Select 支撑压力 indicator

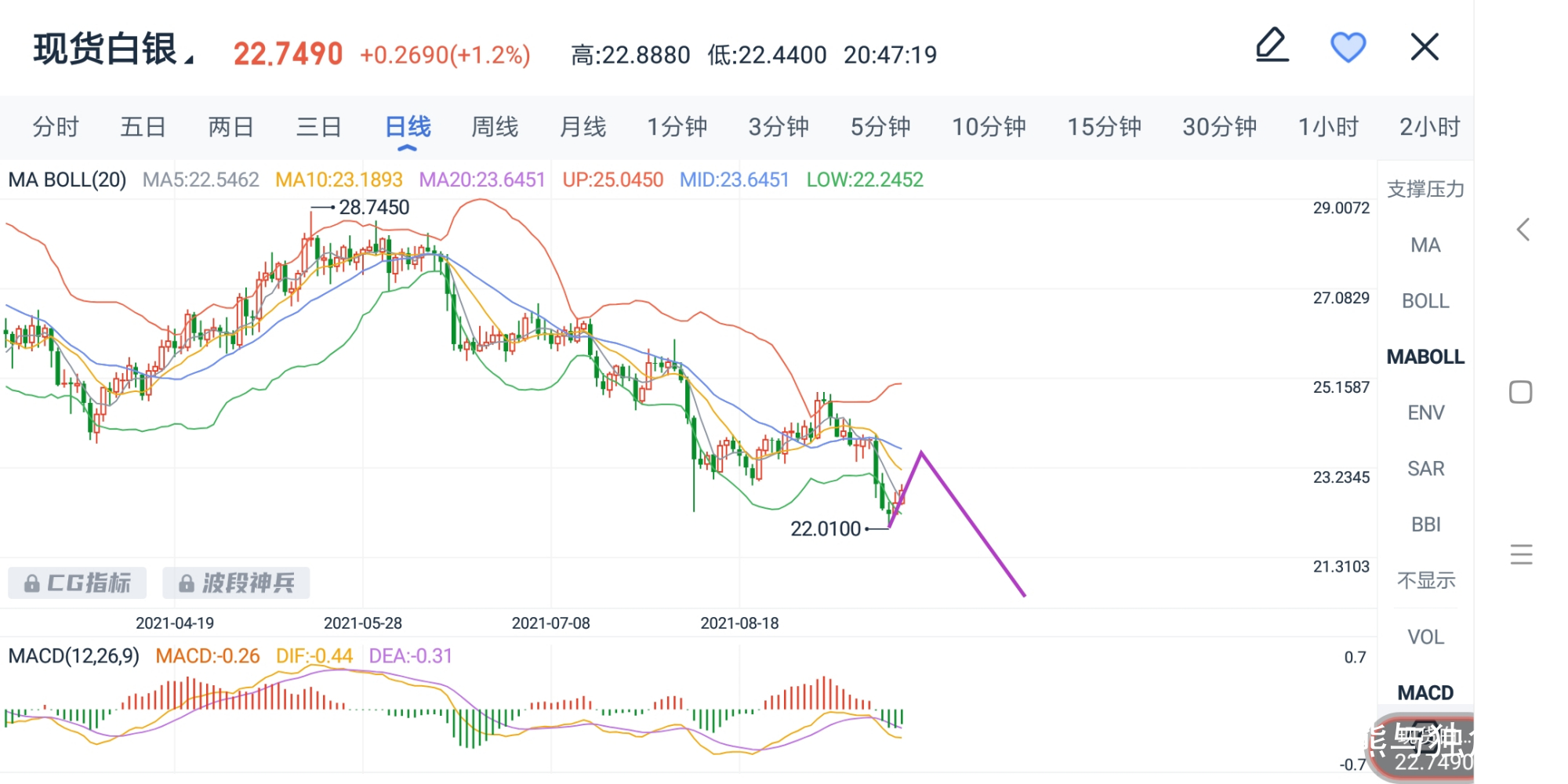point(1425,189)
